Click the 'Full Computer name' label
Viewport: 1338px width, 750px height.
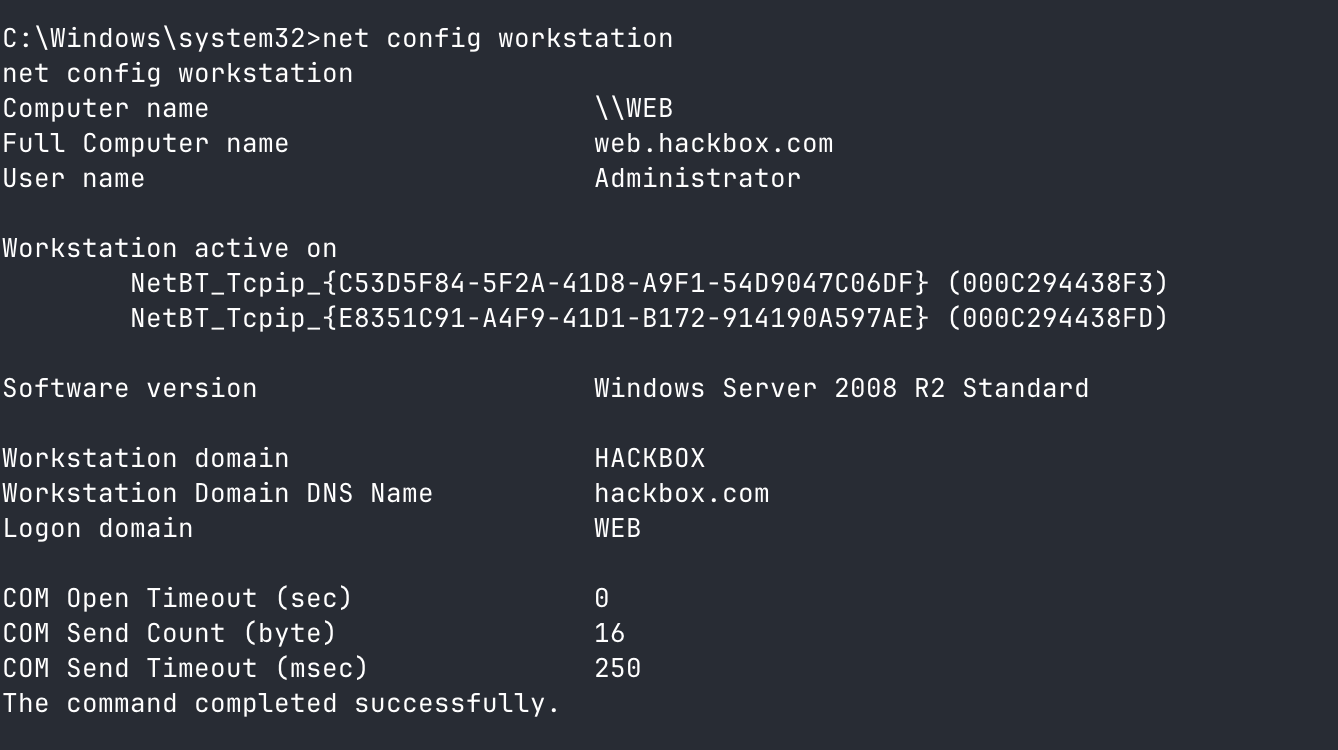(x=145, y=143)
